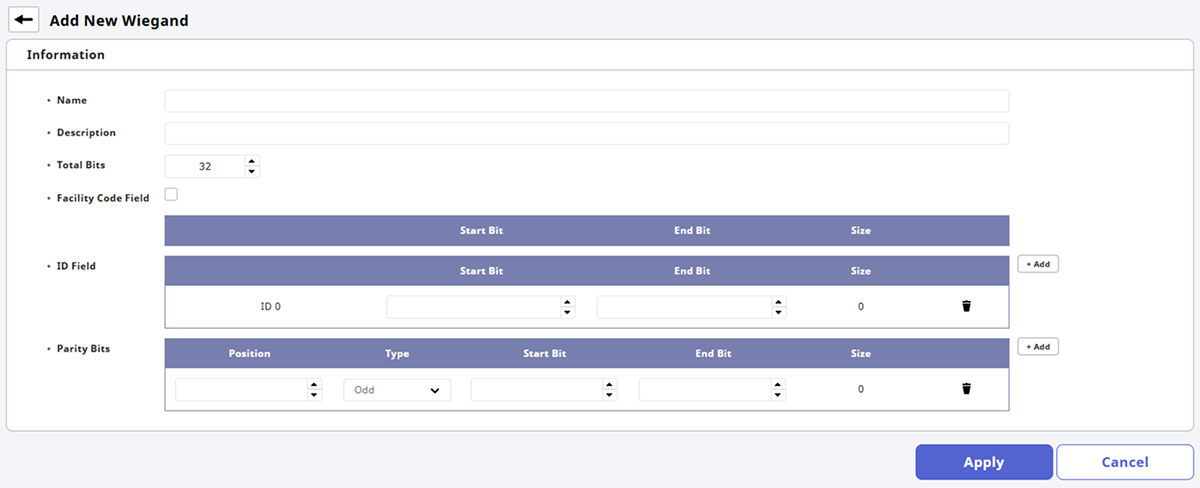Increment ID 0 Start Bit value

pos(568,301)
